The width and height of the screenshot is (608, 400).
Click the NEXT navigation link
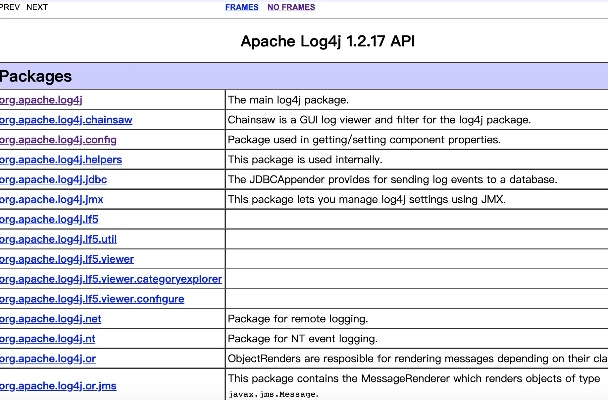click(37, 7)
